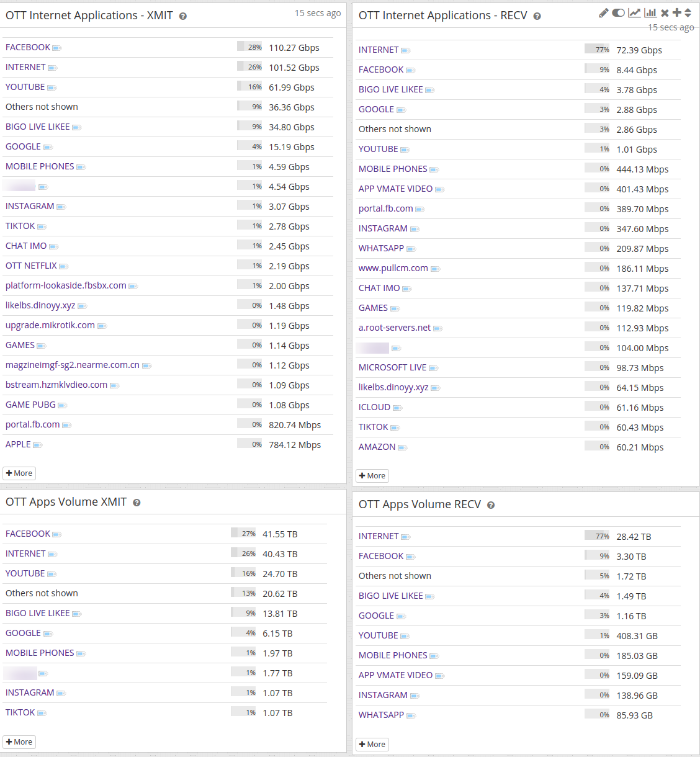
Task: Click tag icon next to MOBILE PHONES 4.59 Gbps
Action: point(81,167)
